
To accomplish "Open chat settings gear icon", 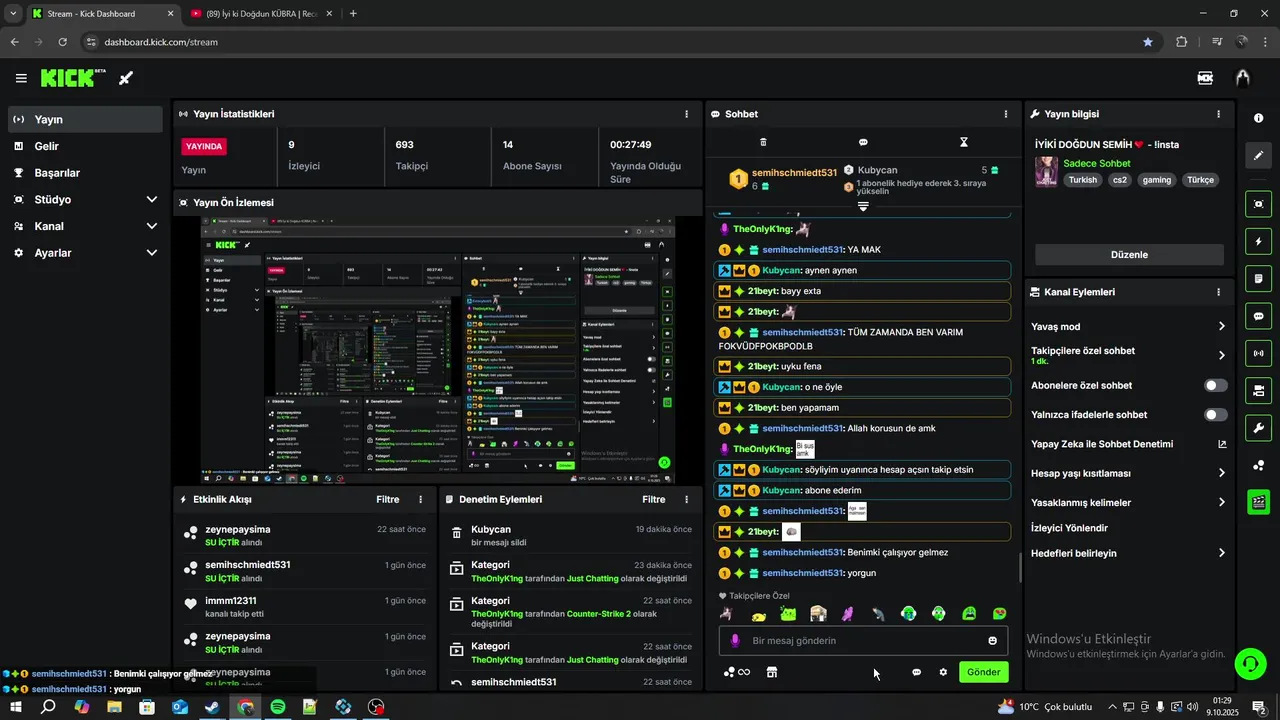I will tap(942, 672).
